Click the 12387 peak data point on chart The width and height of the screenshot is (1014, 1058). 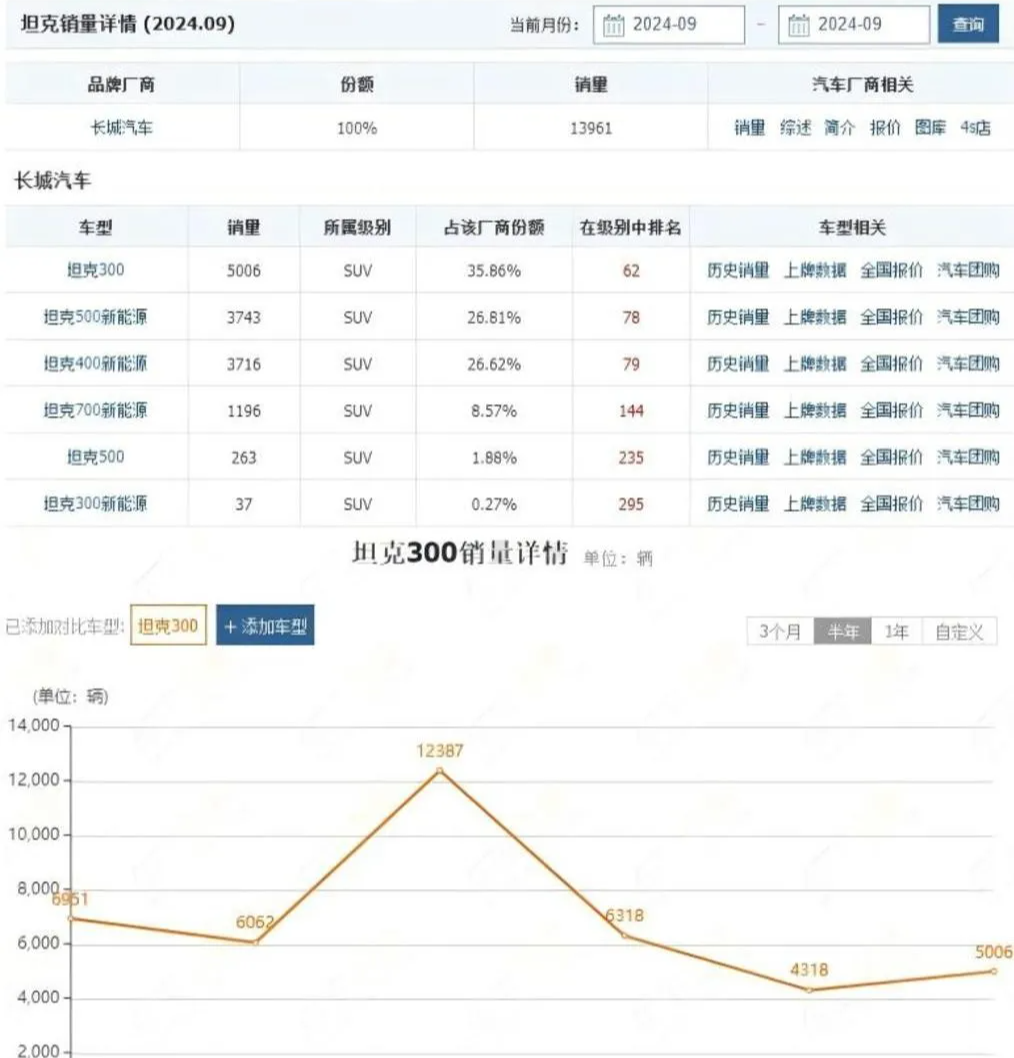pyautogui.click(x=440, y=771)
